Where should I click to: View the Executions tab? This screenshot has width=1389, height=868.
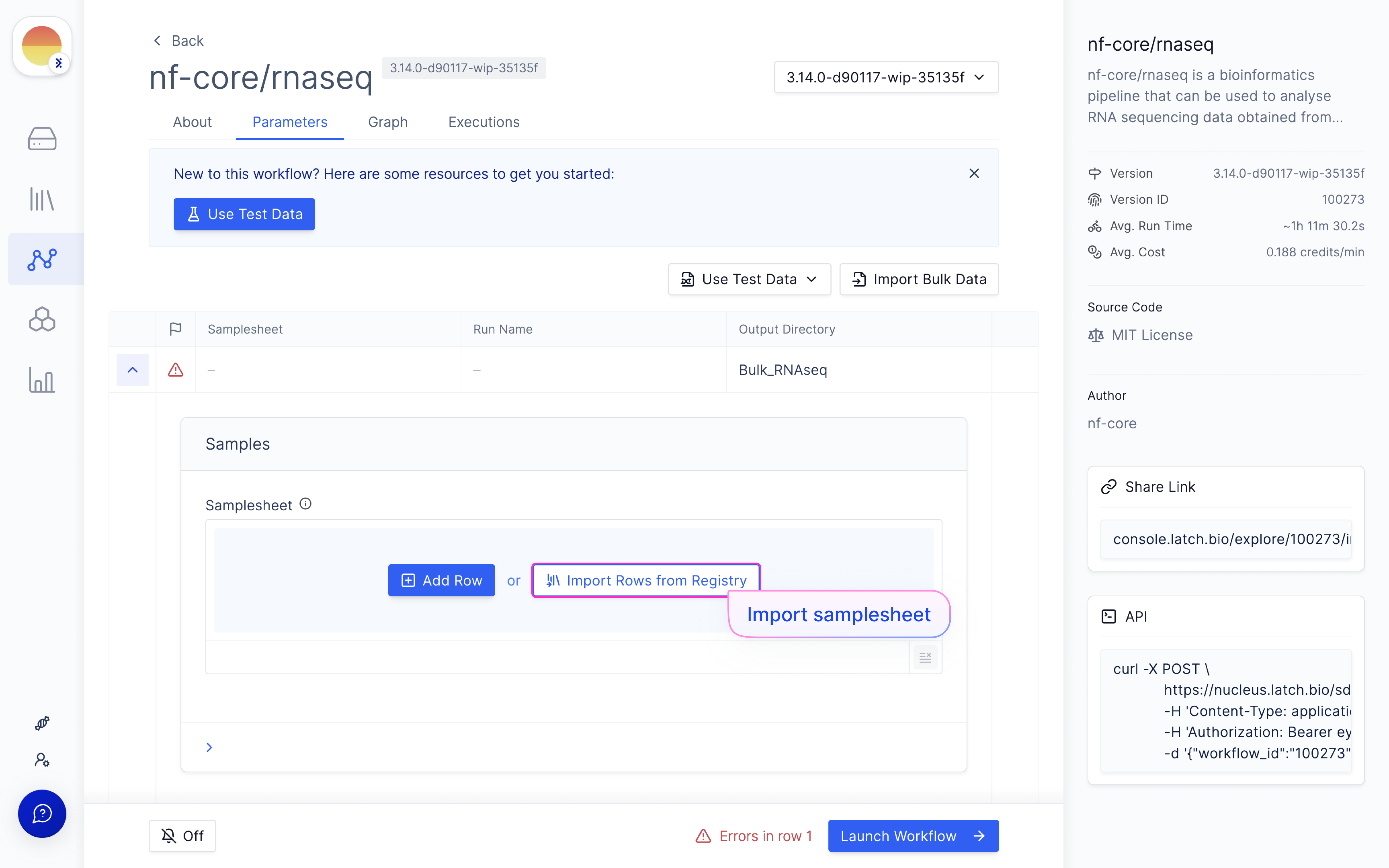coord(484,122)
